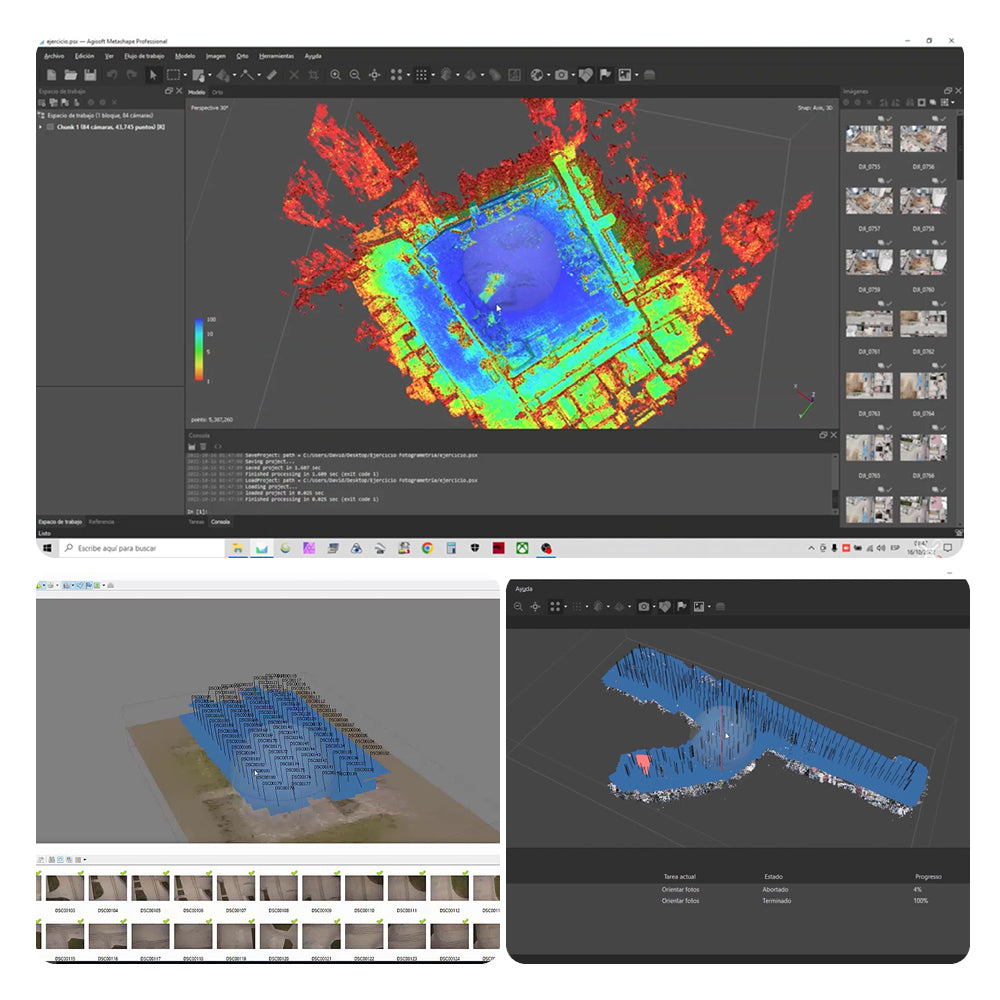Click the undo arrow icon
This screenshot has height=1000, width=1000.
point(112,74)
